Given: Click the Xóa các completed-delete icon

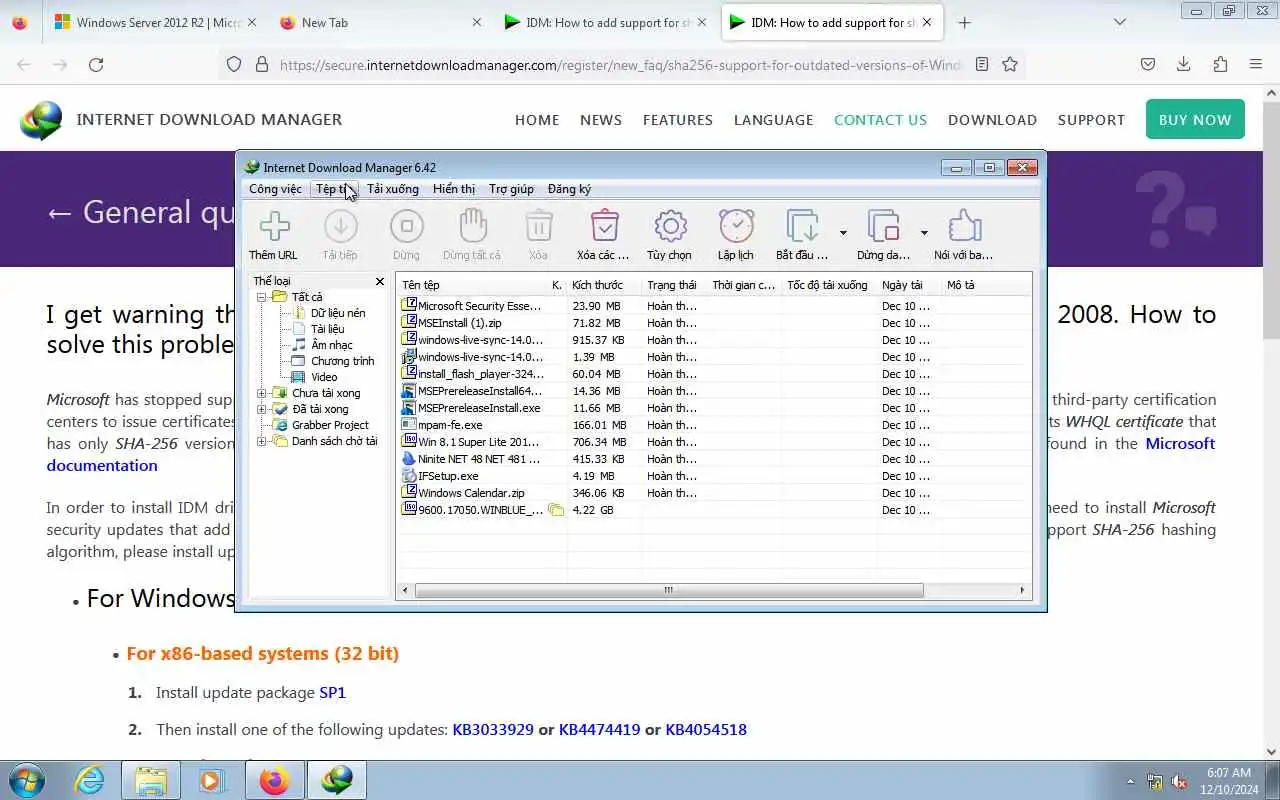Looking at the screenshot, I should coord(604,226).
